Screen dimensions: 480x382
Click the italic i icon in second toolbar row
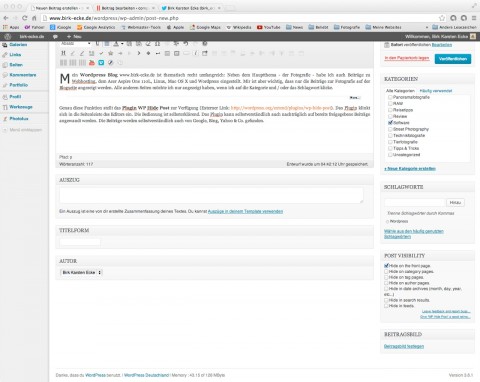196,53
